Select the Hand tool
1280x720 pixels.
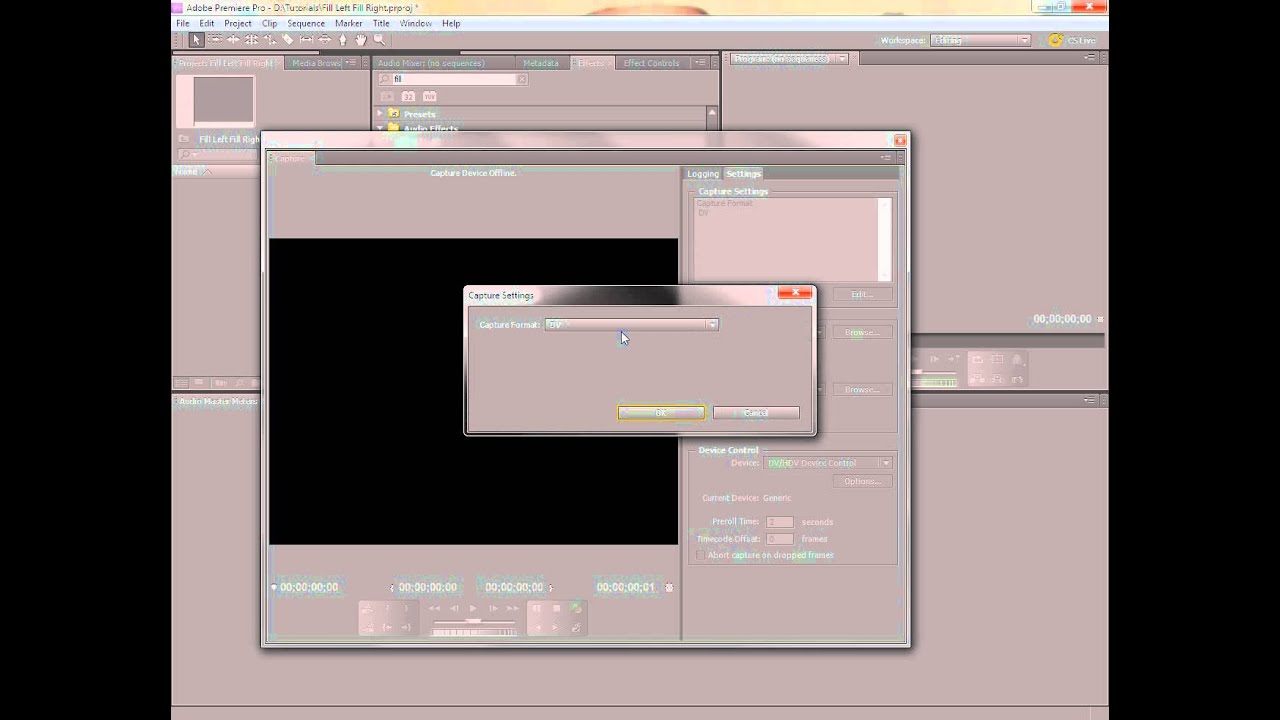[x=361, y=40]
